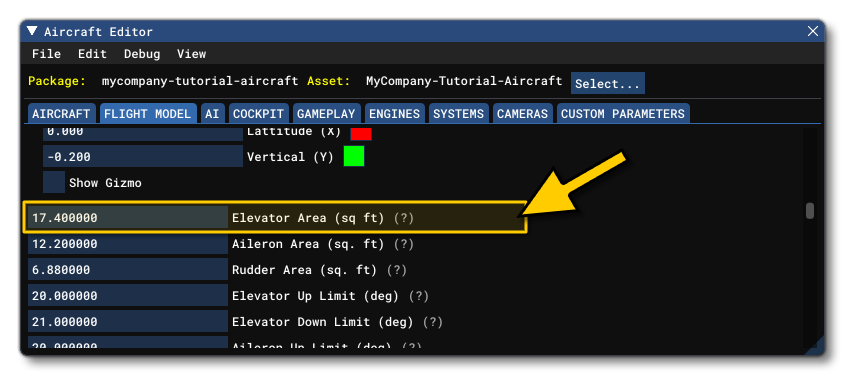Click the Aircraft Editor title text
845x376 pixels.
(x=99, y=32)
